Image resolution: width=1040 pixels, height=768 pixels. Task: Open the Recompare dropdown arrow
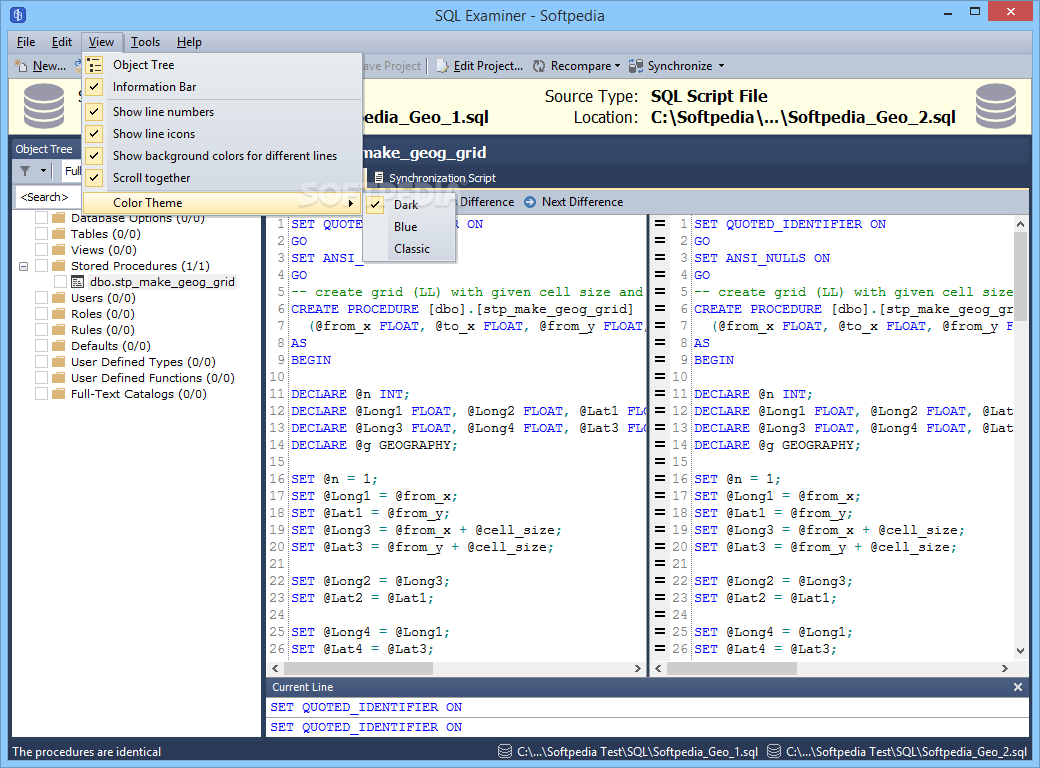tap(618, 66)
